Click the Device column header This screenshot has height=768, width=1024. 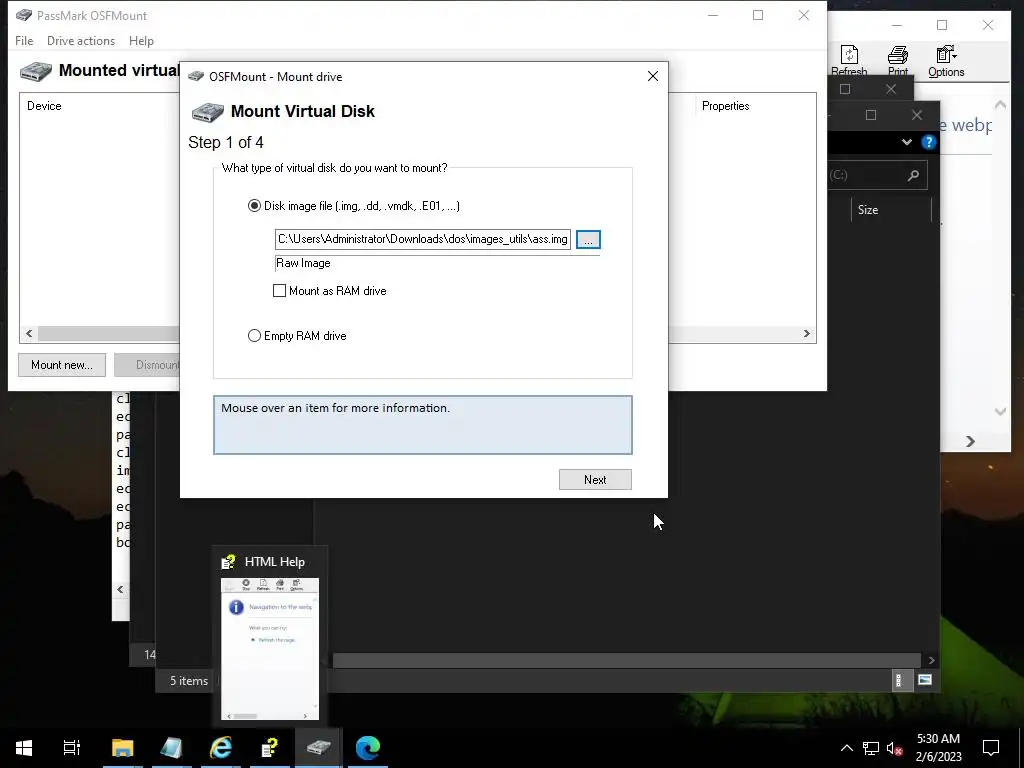44,106
